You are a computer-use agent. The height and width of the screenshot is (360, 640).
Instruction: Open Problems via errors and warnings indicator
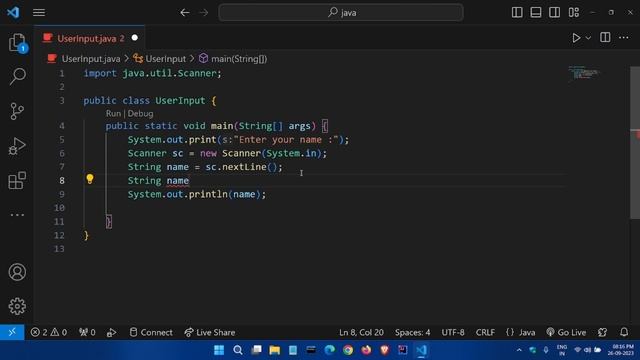[x=49, y=332]
